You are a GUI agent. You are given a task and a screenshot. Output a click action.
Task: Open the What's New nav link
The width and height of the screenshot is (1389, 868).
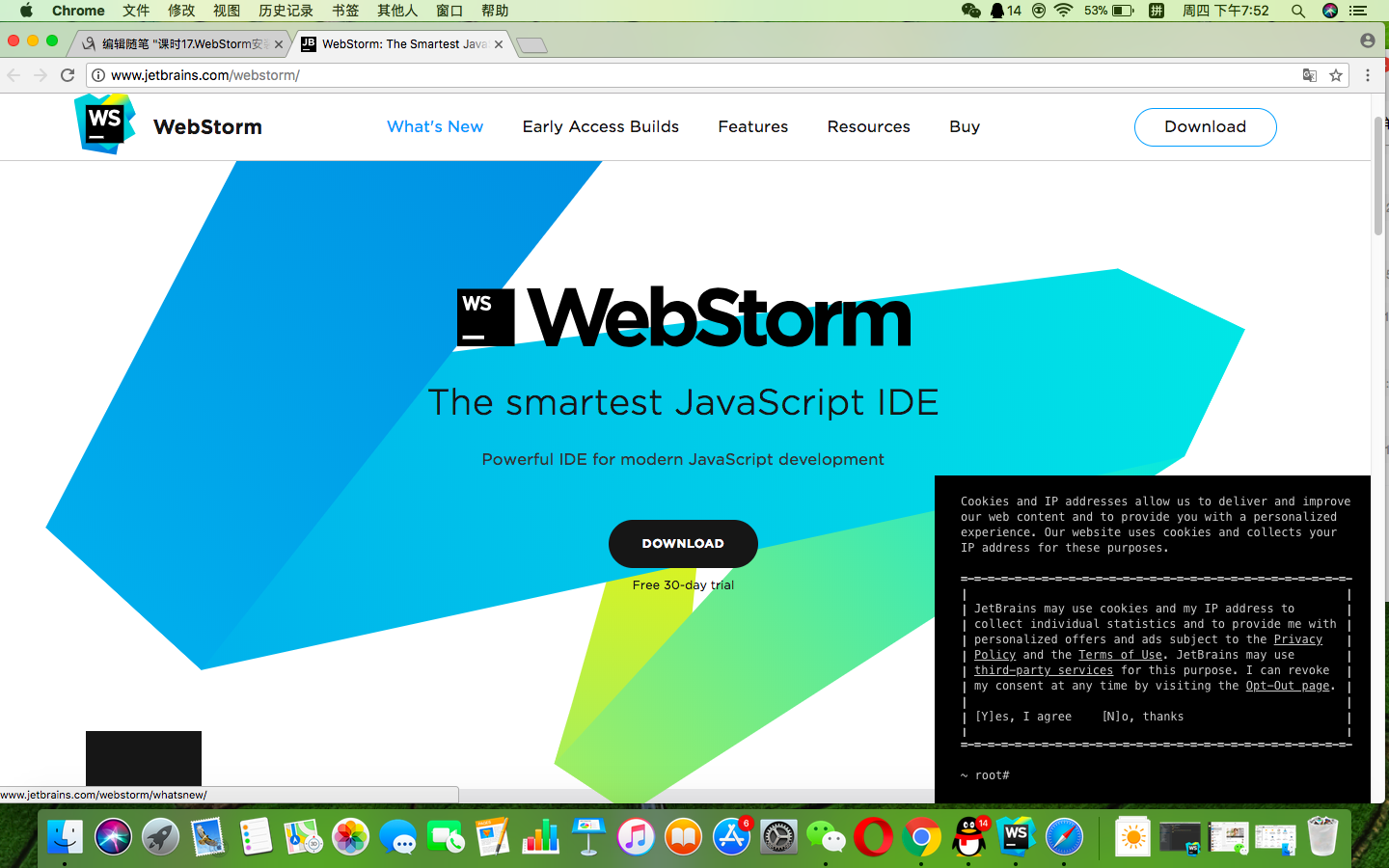(435, 126)
